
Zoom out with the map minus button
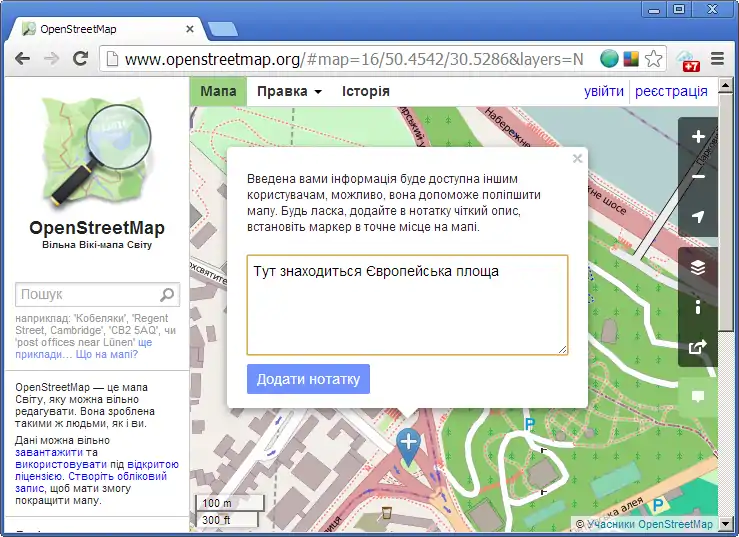(698, 177)
